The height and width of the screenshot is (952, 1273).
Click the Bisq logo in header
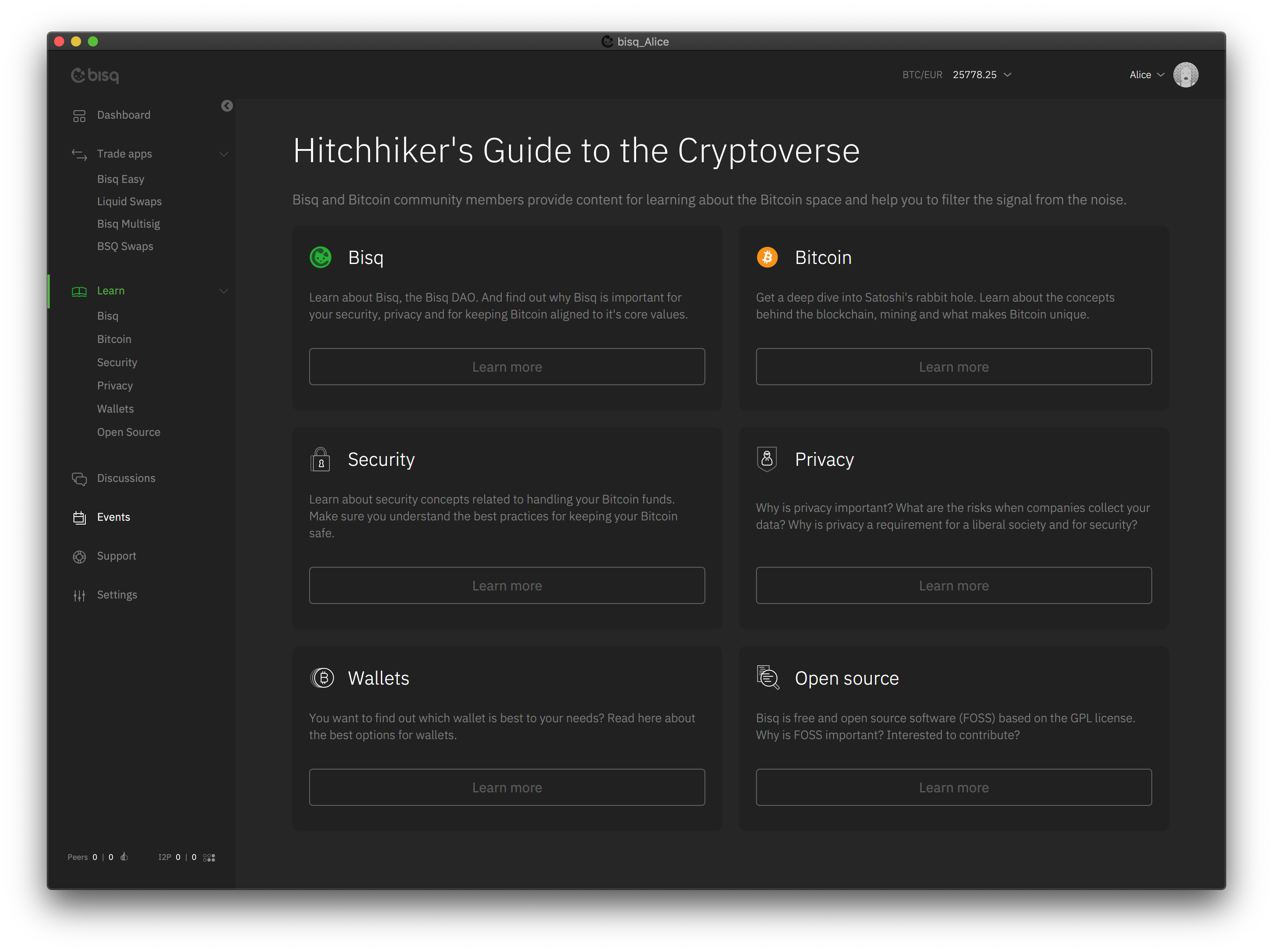(95, 75)
